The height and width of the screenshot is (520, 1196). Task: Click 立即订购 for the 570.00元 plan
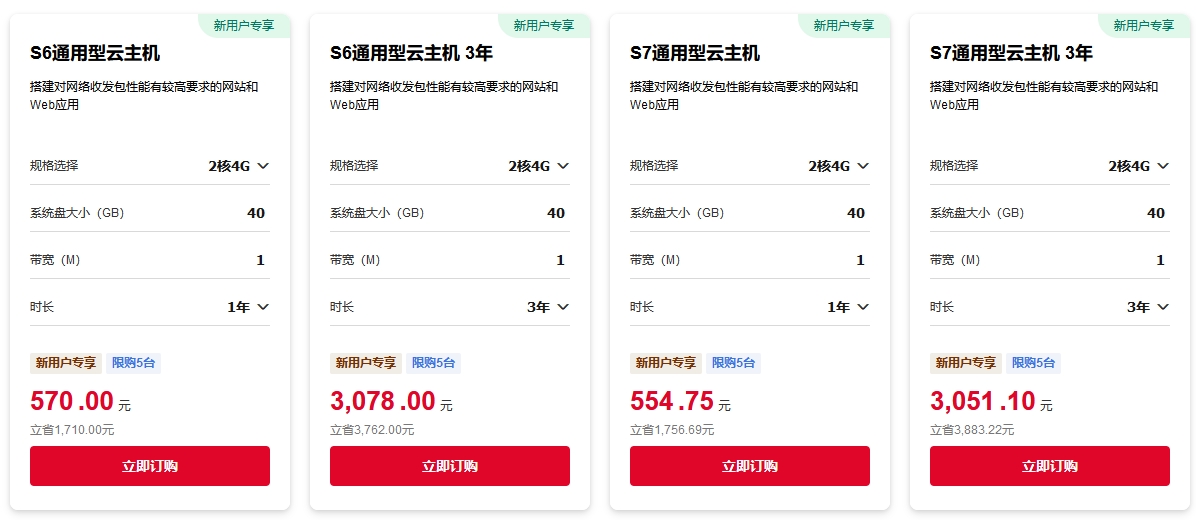pos(150,466)
